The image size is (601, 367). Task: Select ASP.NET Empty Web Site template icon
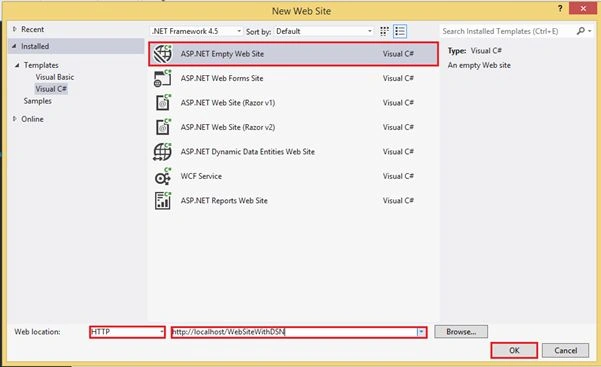coord(163,54)
